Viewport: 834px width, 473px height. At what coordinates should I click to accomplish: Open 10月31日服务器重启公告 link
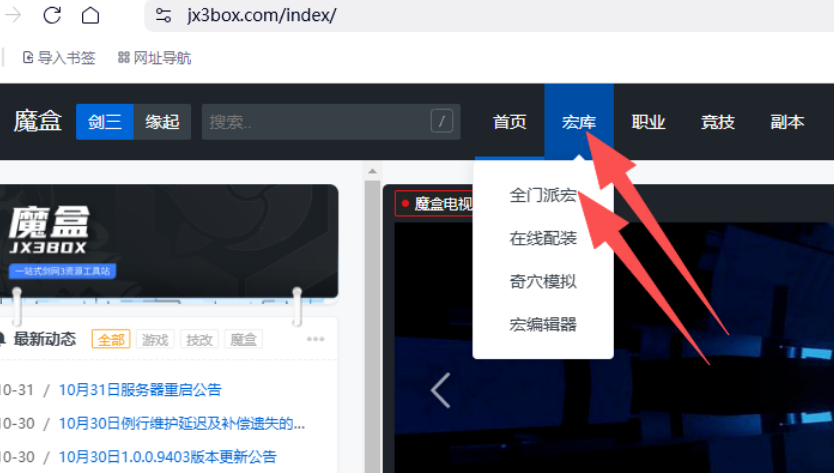click(x=140, y=390)
